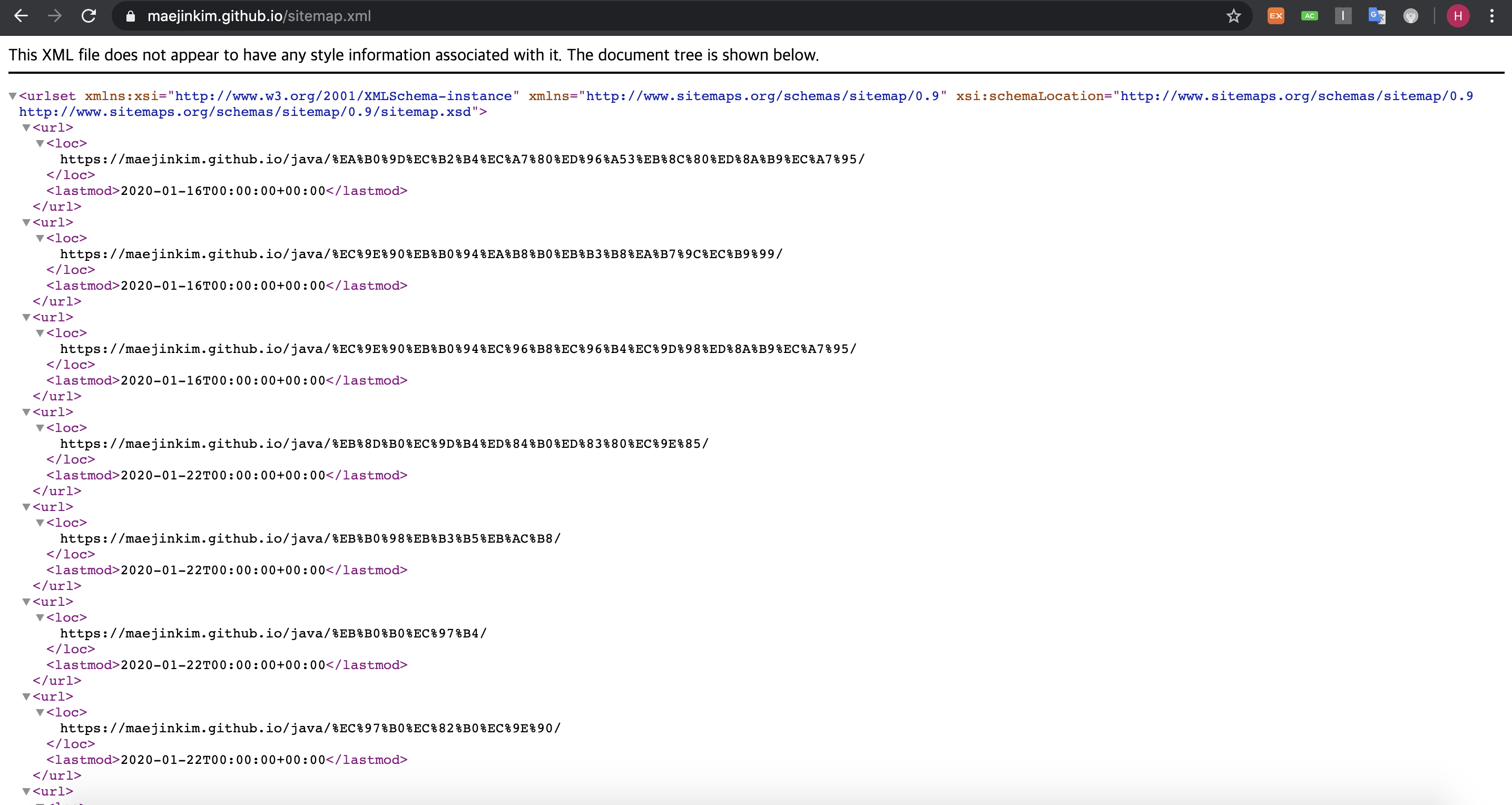Screen dimensions: 1512x805
Task: View site info via the padlock icon
Action: pyautogui.click(x=131, y=16)
